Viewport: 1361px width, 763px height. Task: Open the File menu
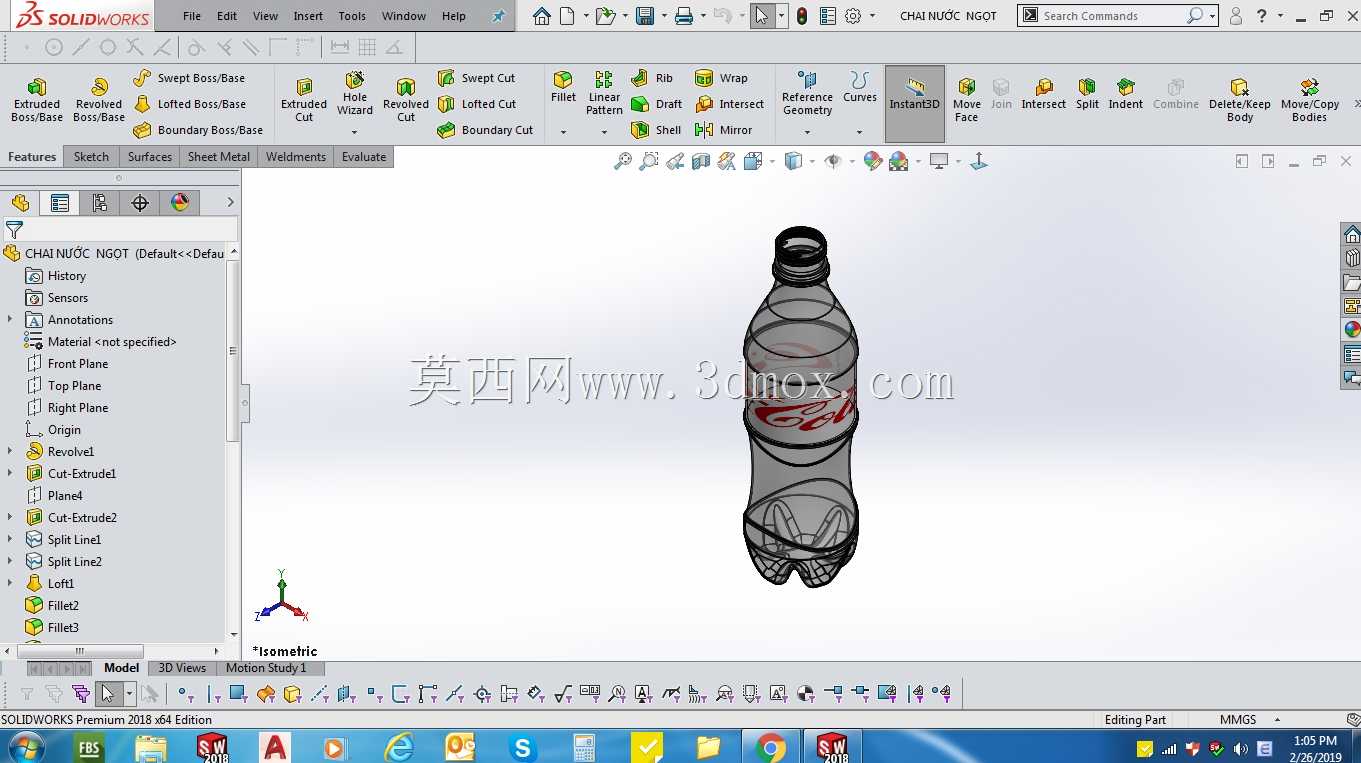(x=192, y=16)
